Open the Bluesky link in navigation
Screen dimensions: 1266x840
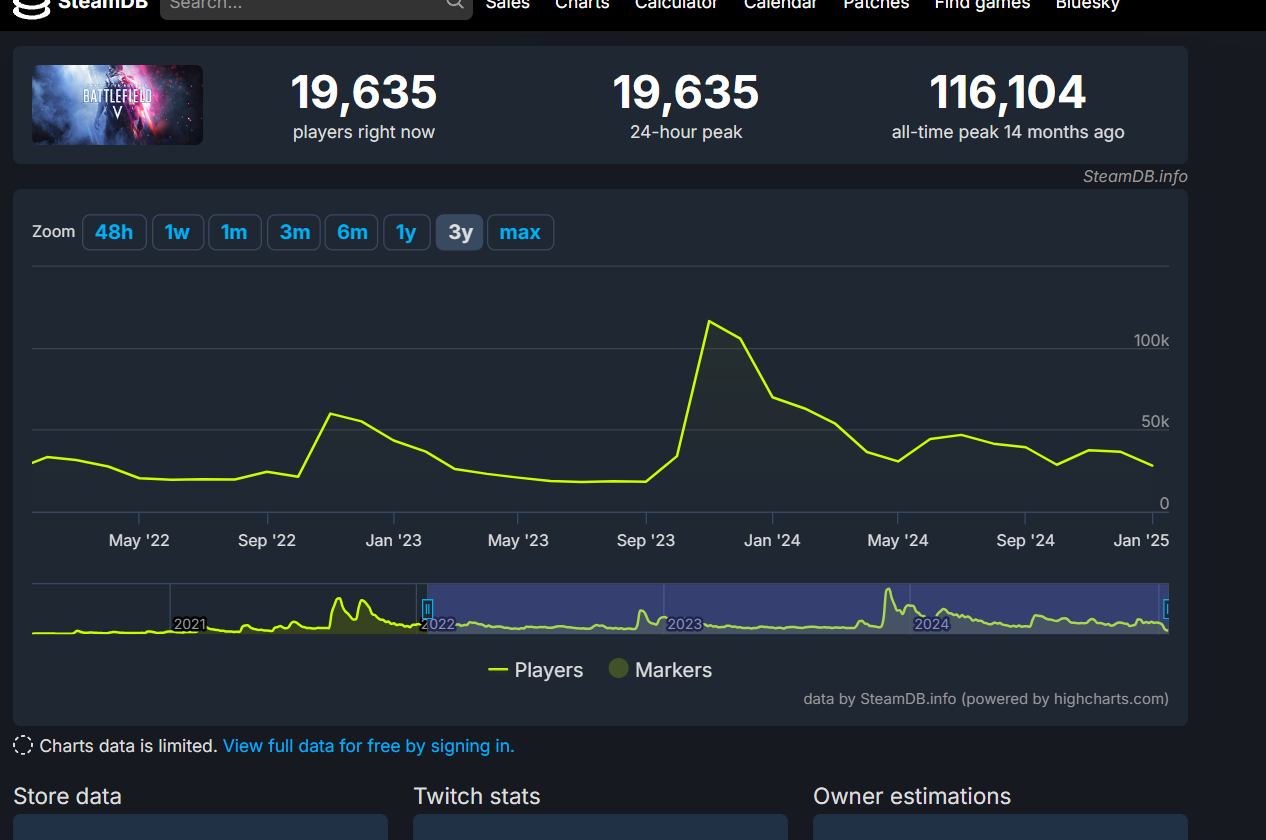[1088, 5]
